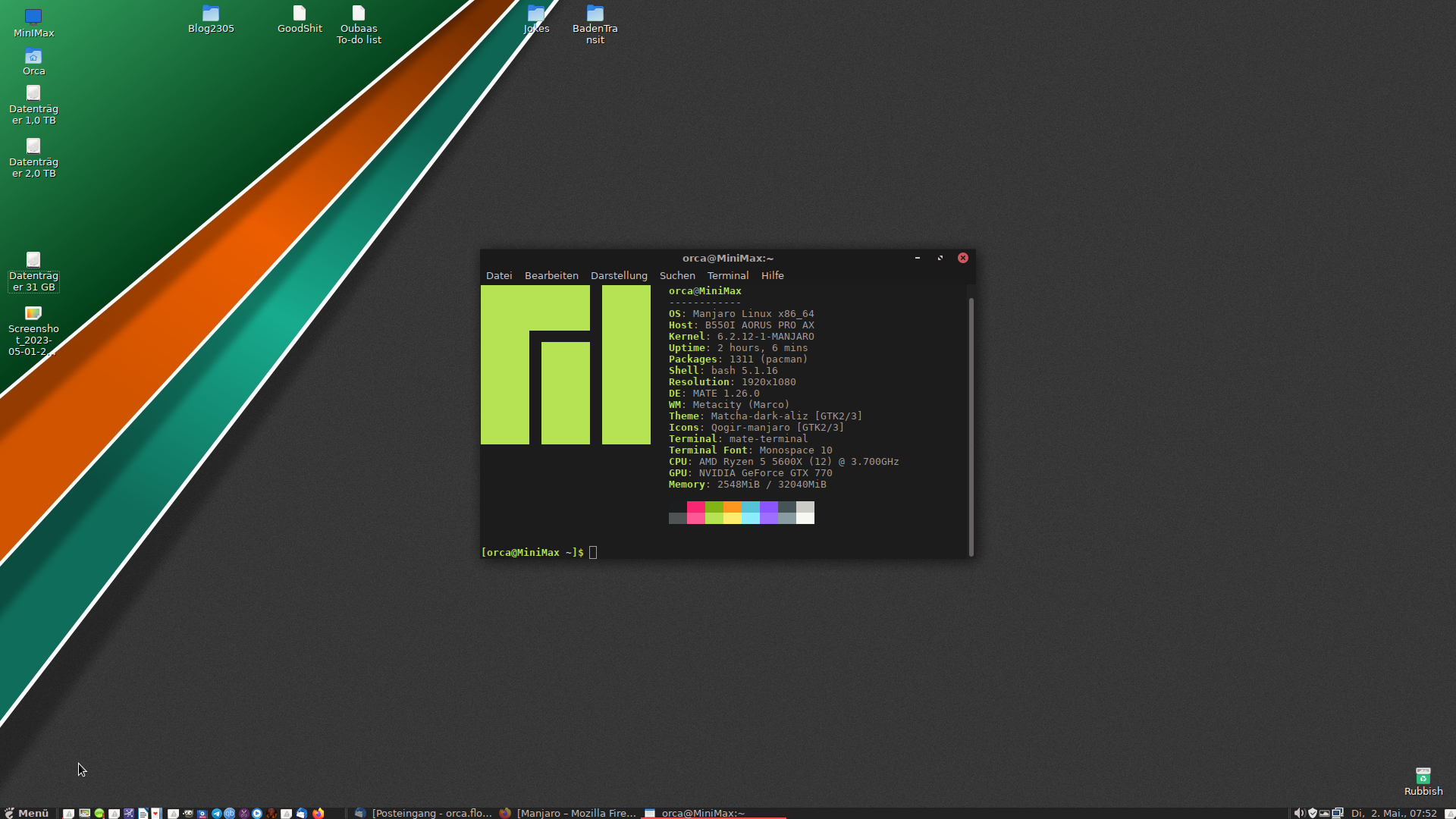Open the Hilfe menu

[x=772, y=275]
